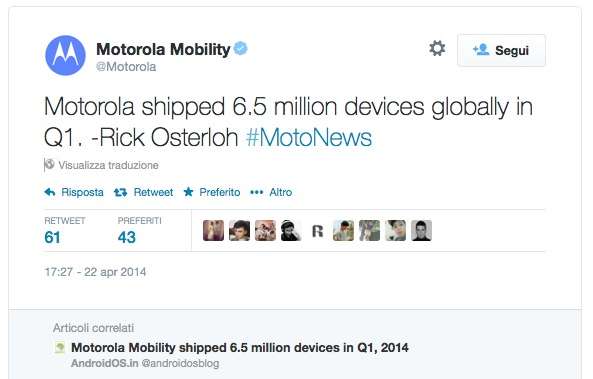View the 61 retweets count
The width and height of the screenshot is (593, 379).
(52, 238)
